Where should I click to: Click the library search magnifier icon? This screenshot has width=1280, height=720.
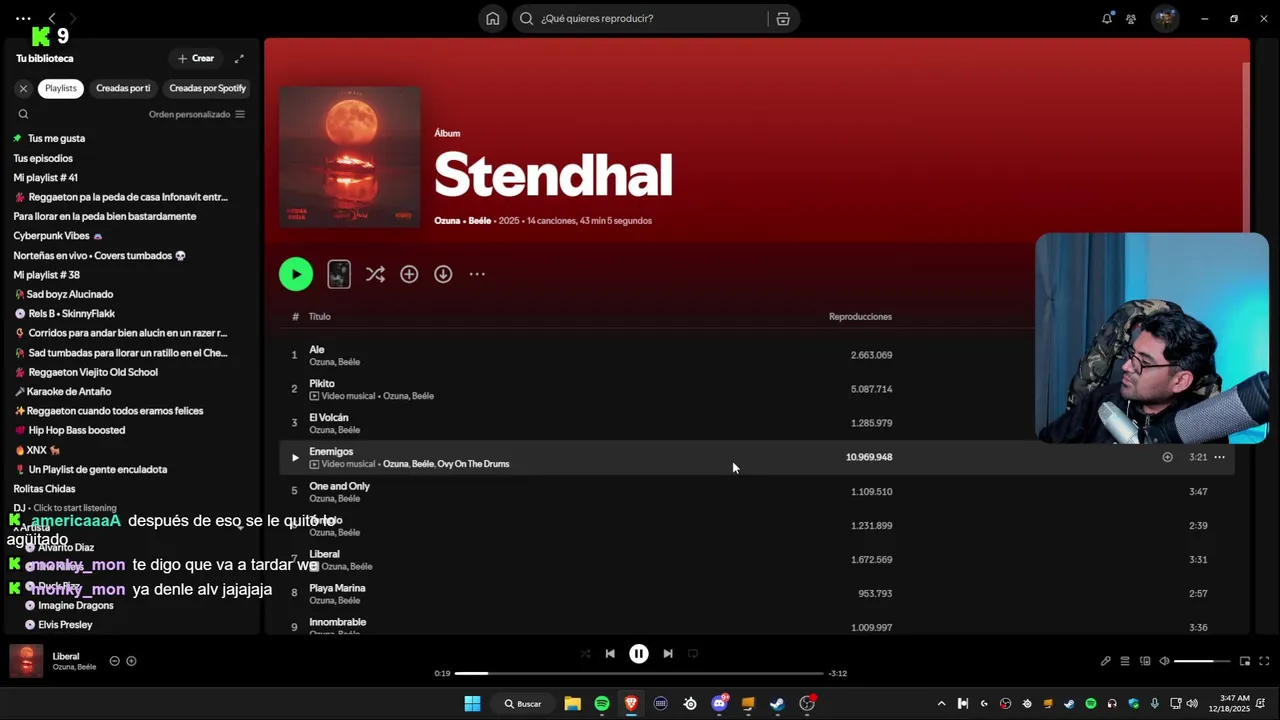23,114
